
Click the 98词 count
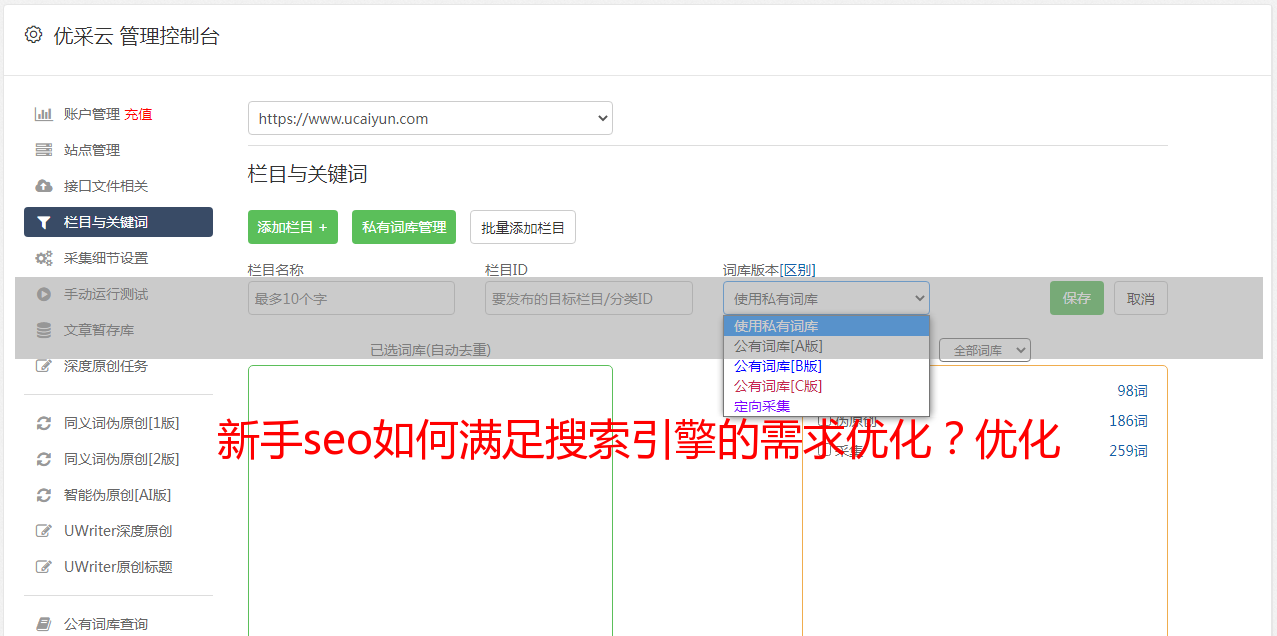click(1133, 391)
